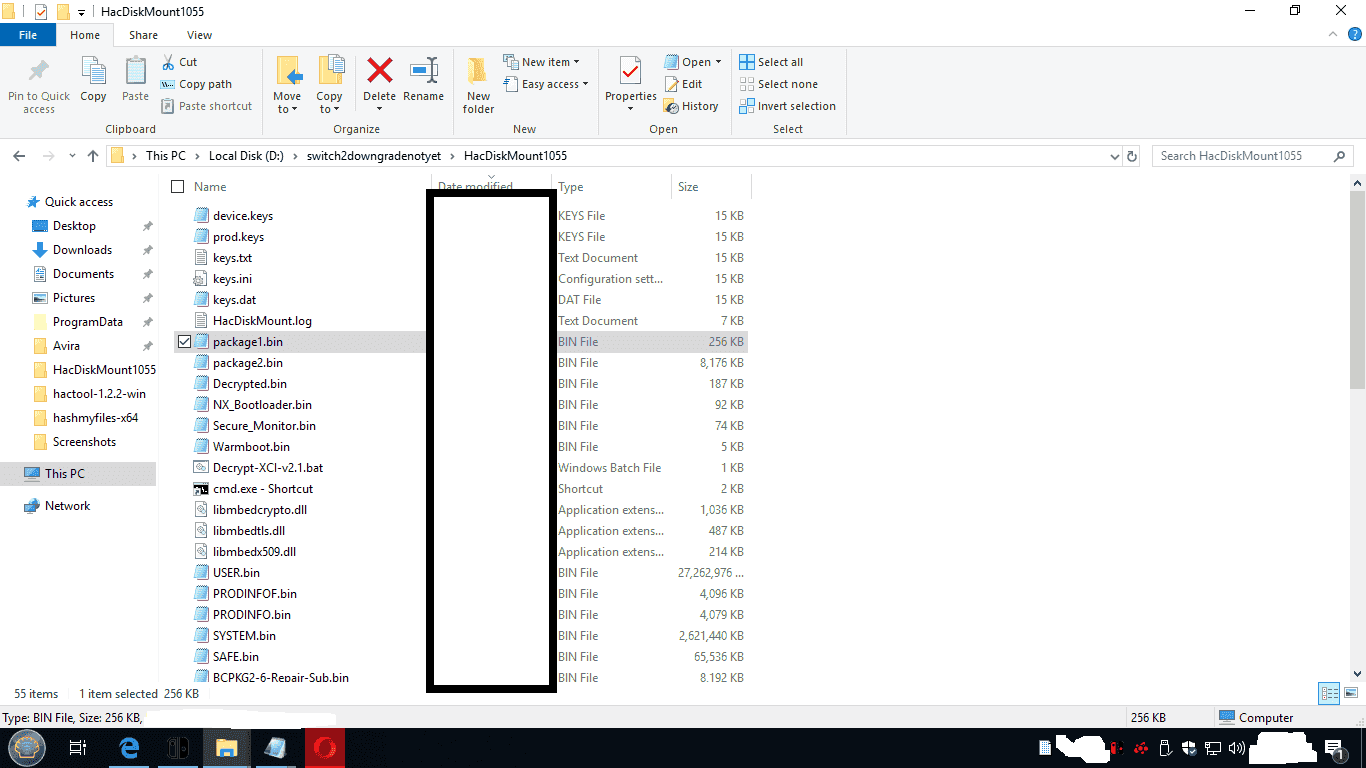
Task: Open Downloads in Quick access
Action: tap(82, 250)
